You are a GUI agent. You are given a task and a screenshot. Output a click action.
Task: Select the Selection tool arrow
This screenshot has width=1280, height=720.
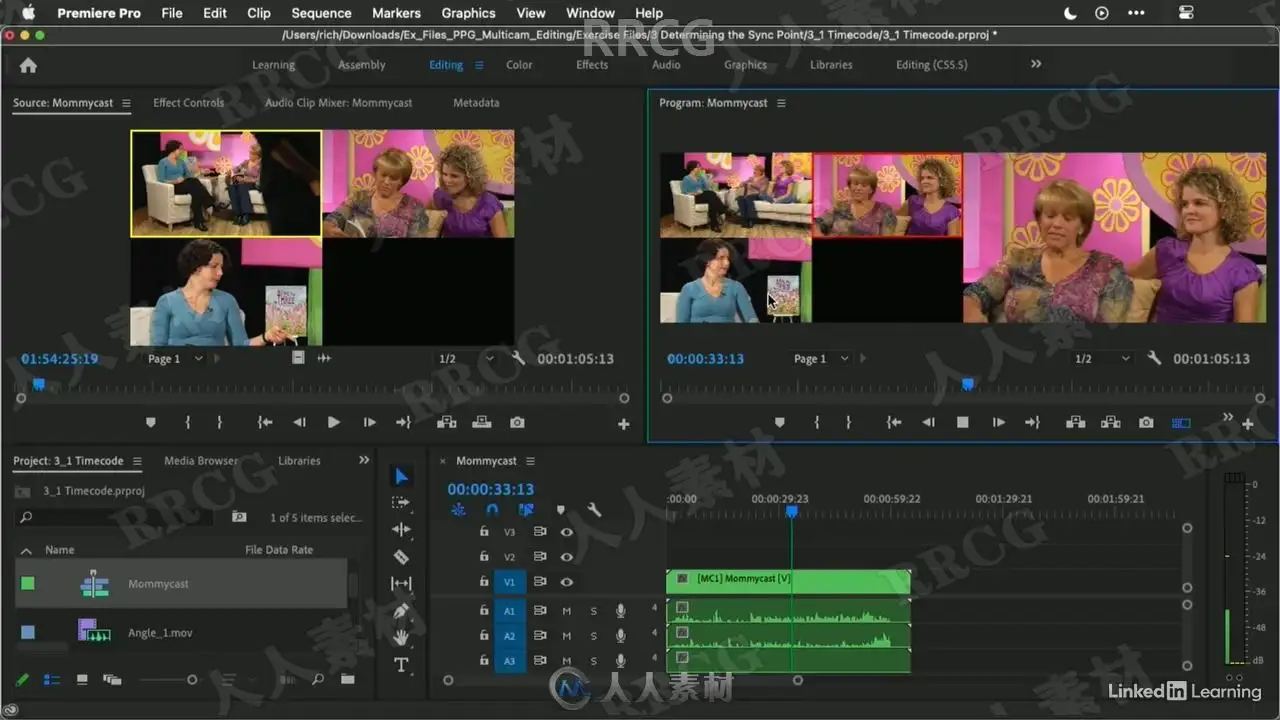(x=401, y=476)
